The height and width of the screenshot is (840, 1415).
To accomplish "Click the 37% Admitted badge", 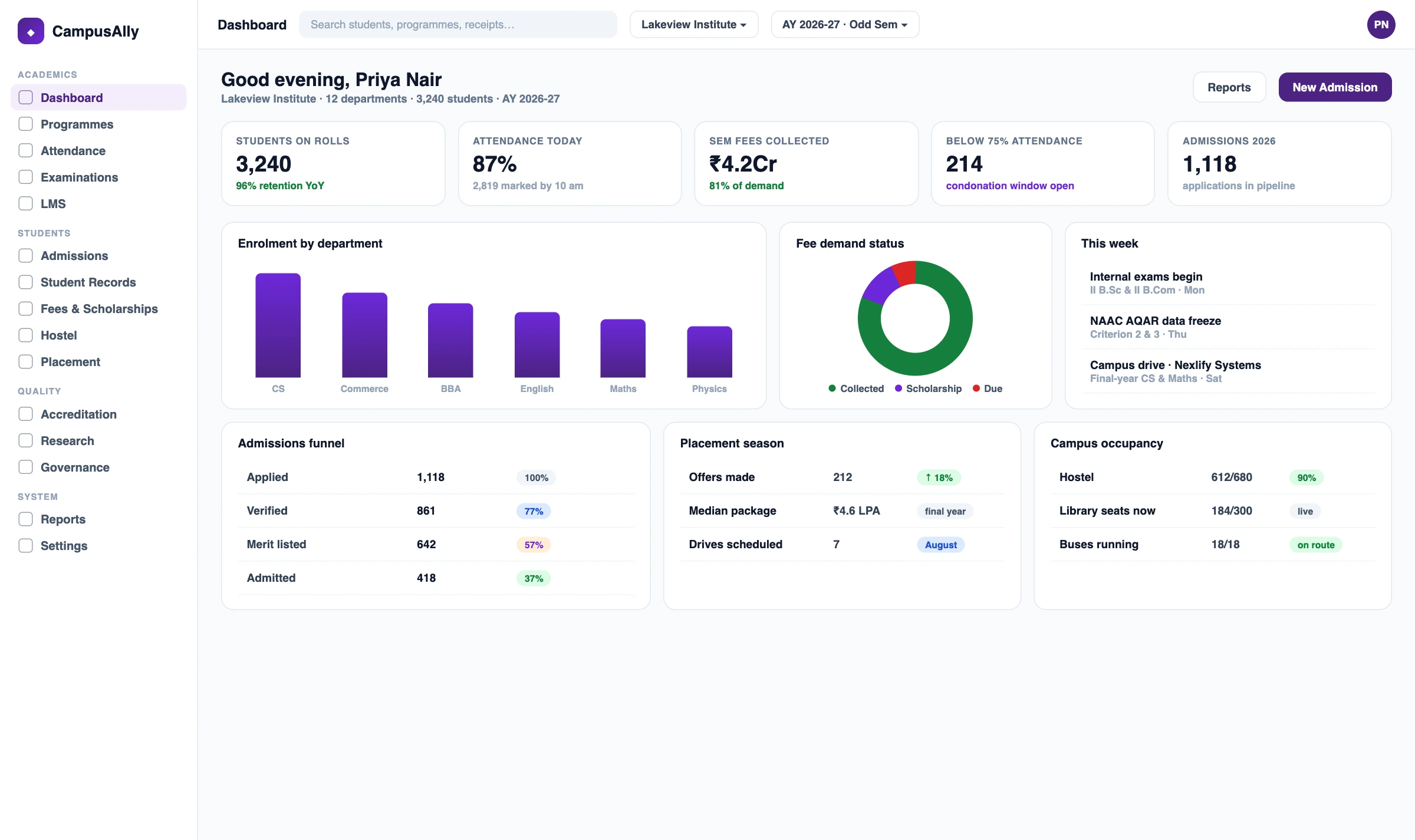I will [534, 578].
